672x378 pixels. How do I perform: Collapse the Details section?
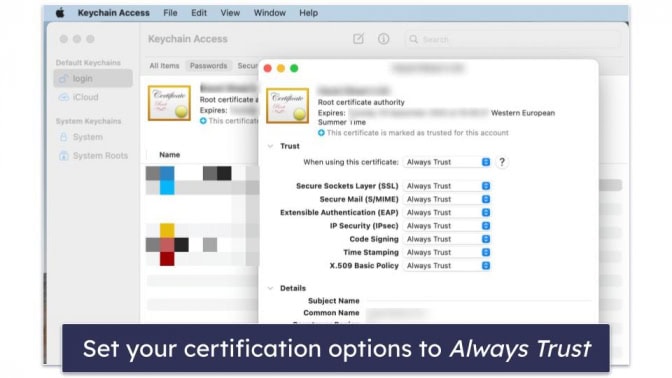point(270,288)
